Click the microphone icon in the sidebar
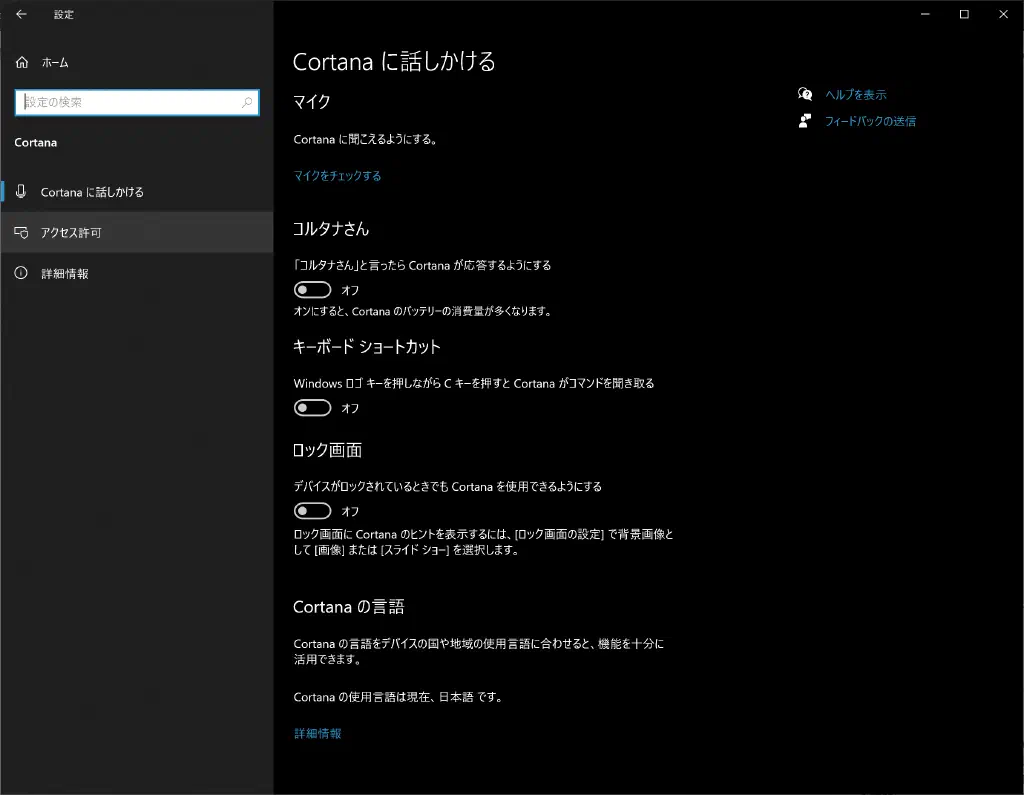Screen dimensions: 1024x795 (22, 191)
